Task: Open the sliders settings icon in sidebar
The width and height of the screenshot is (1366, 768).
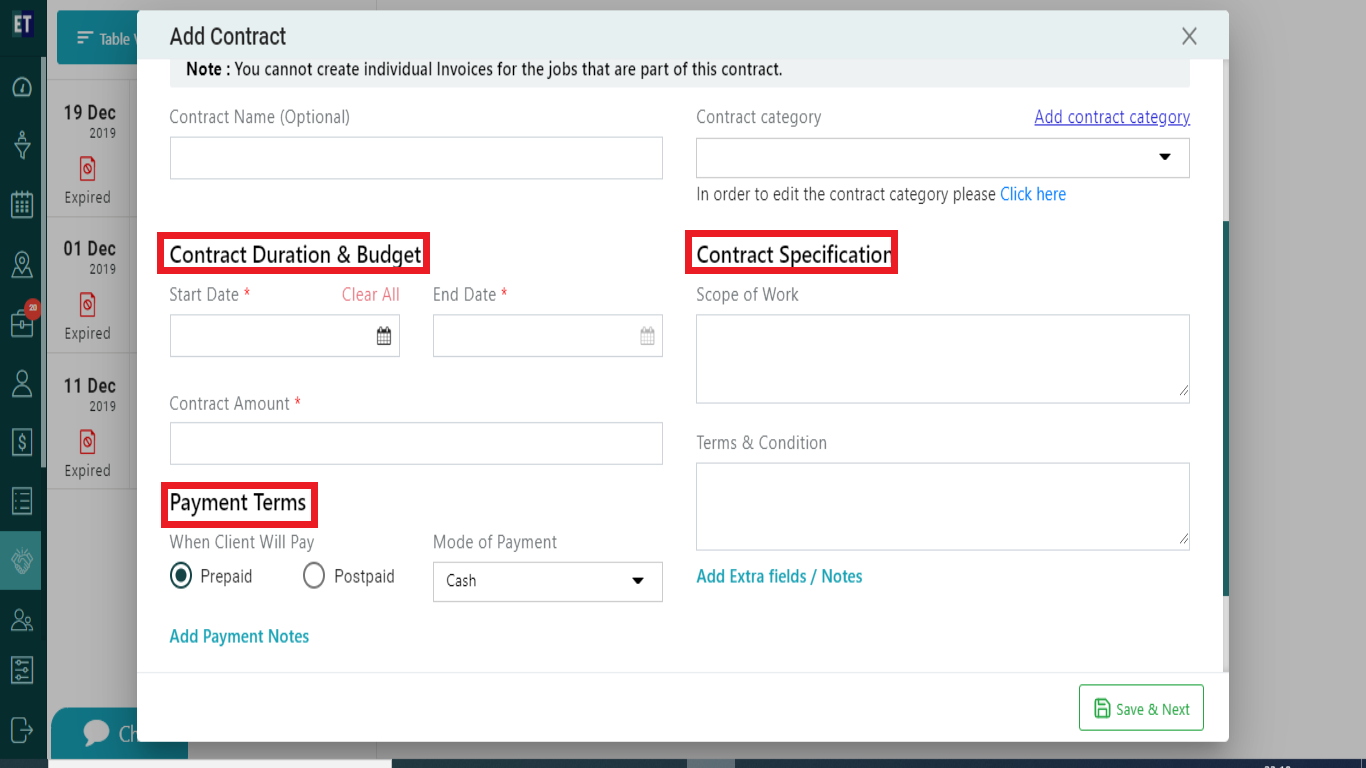Action: coord(22,669)
